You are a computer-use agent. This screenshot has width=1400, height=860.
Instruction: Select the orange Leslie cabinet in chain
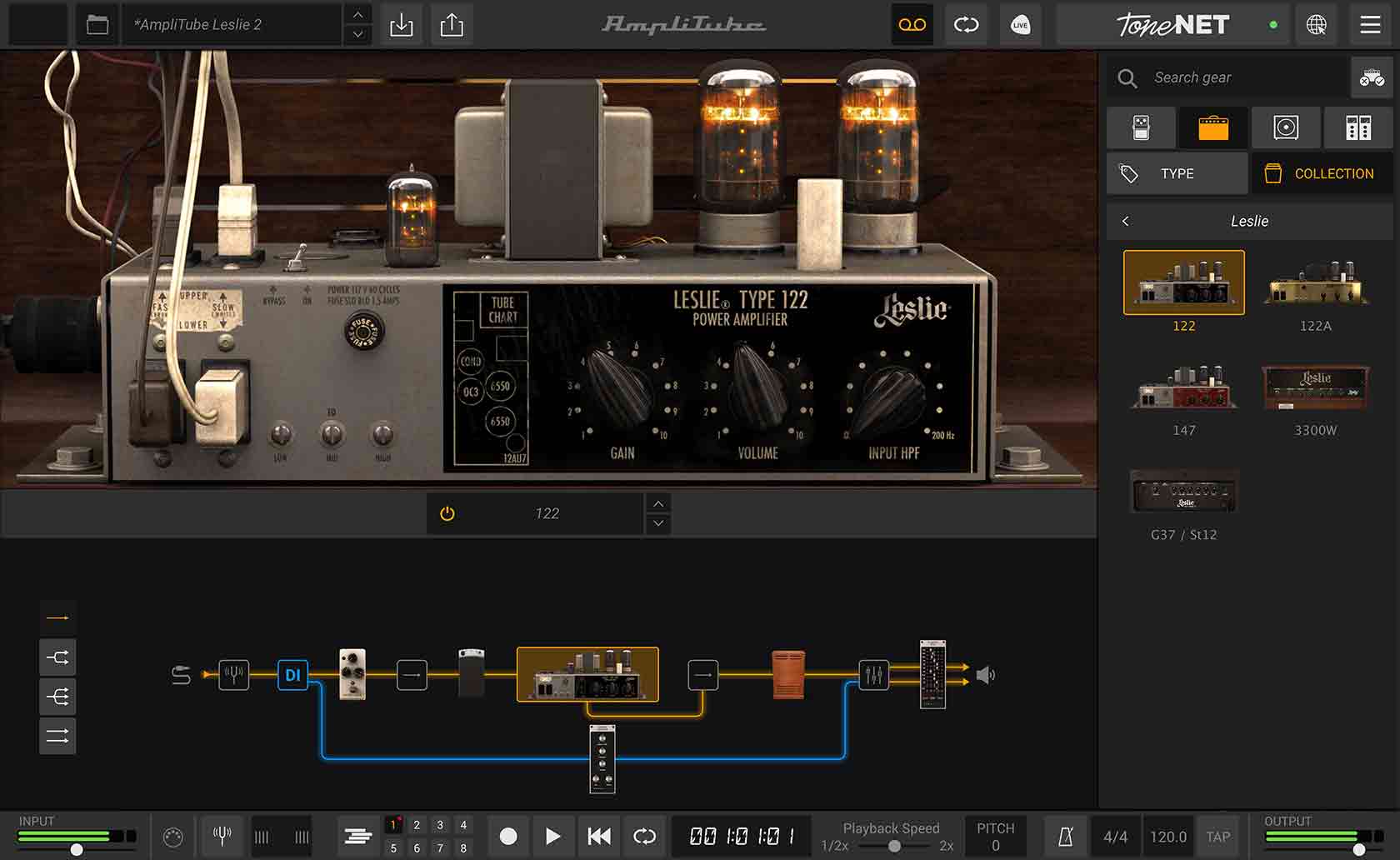click(788, 674)
